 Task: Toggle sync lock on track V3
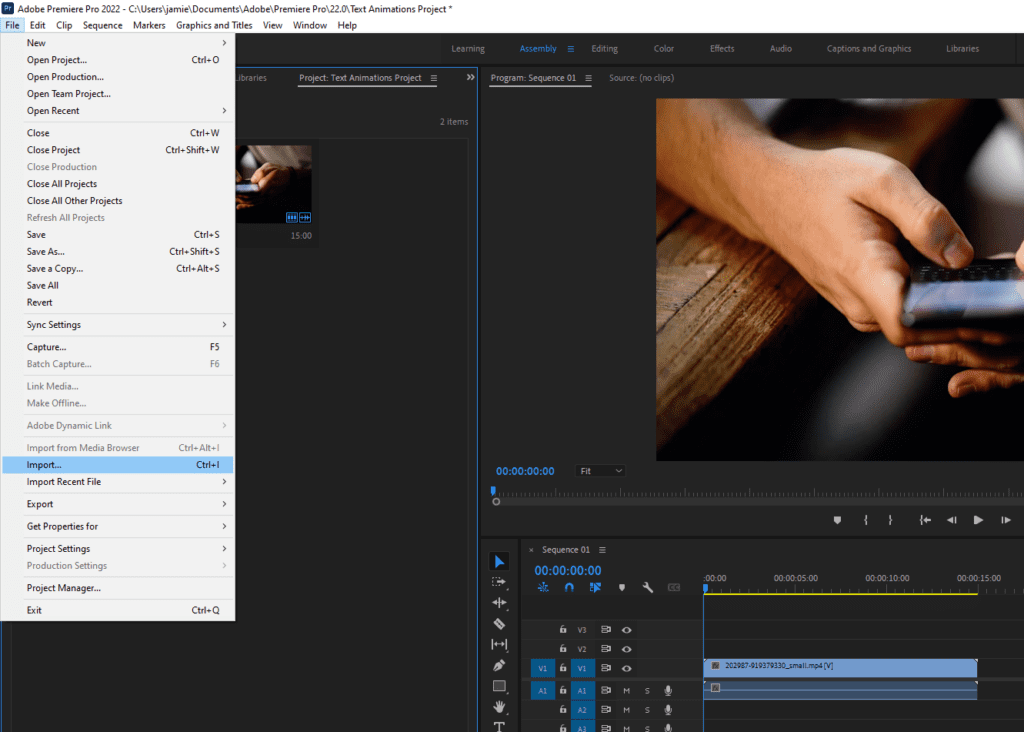[606, 629]
